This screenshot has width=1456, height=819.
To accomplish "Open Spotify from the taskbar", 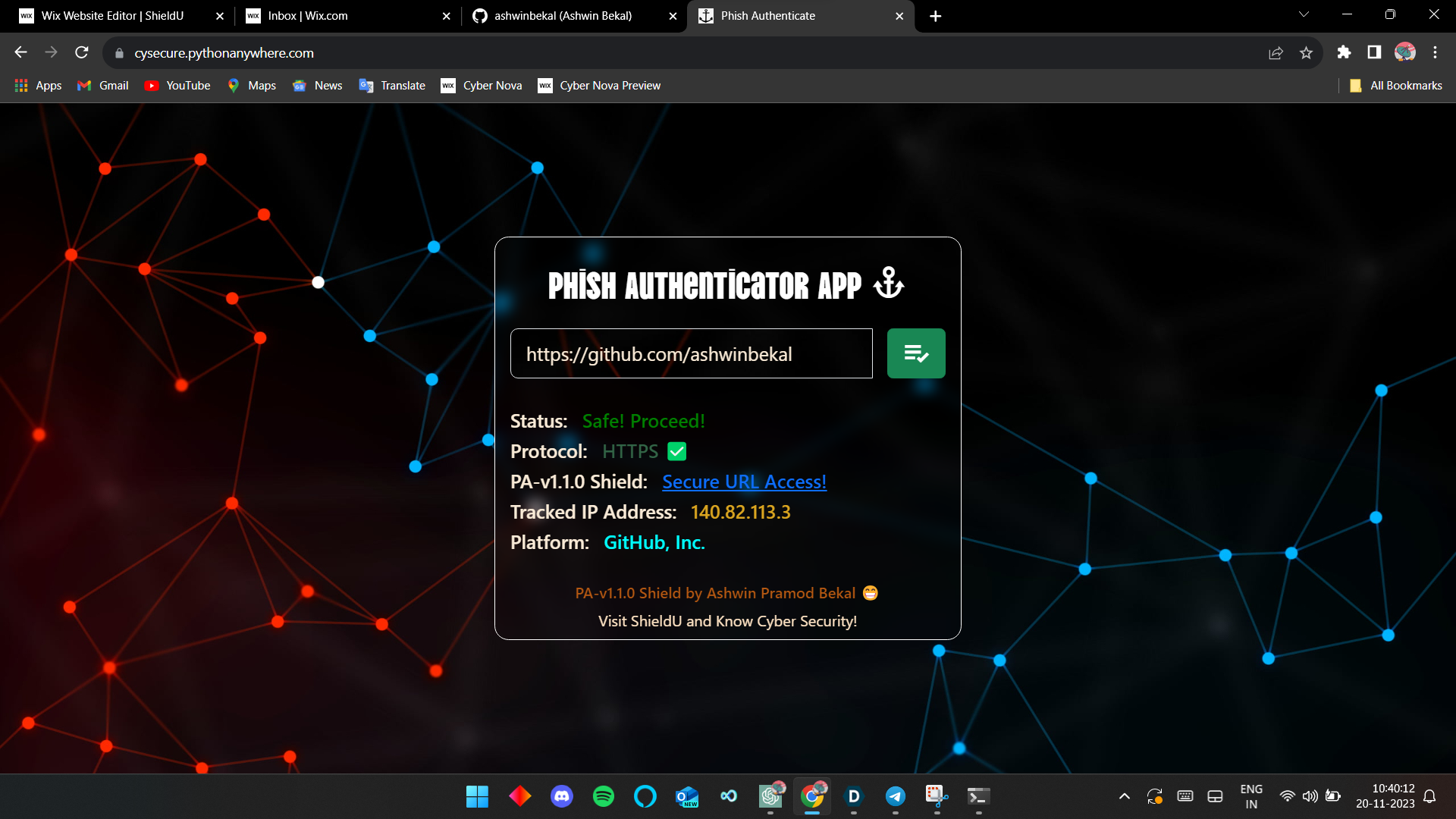I will (604, 796).
